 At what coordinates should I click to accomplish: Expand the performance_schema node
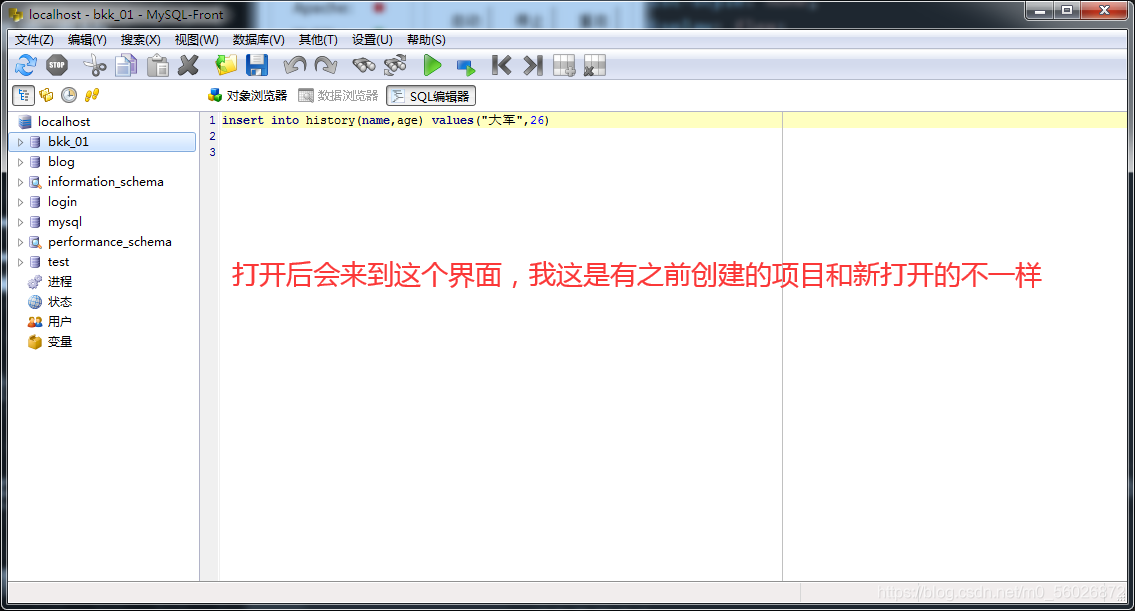pos(20,243)
